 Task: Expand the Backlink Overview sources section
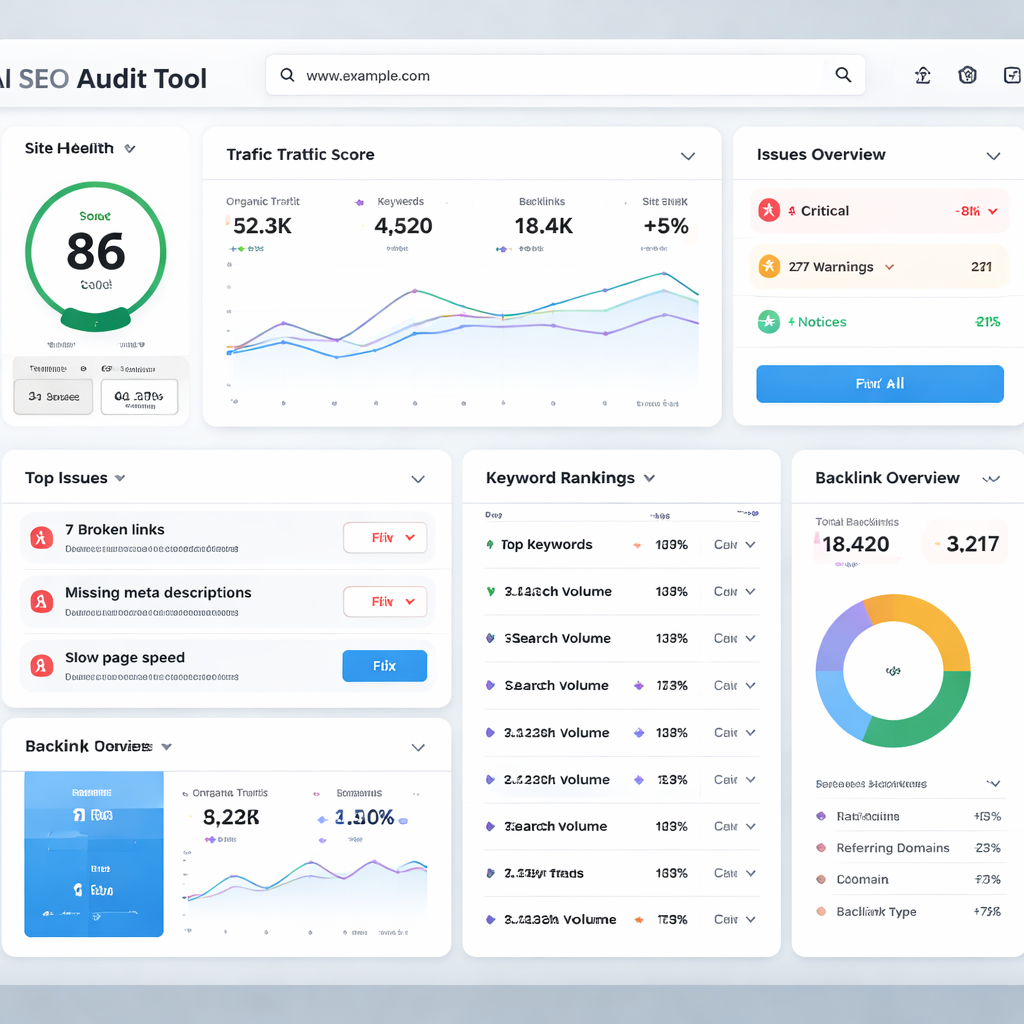tap(993, 783)
